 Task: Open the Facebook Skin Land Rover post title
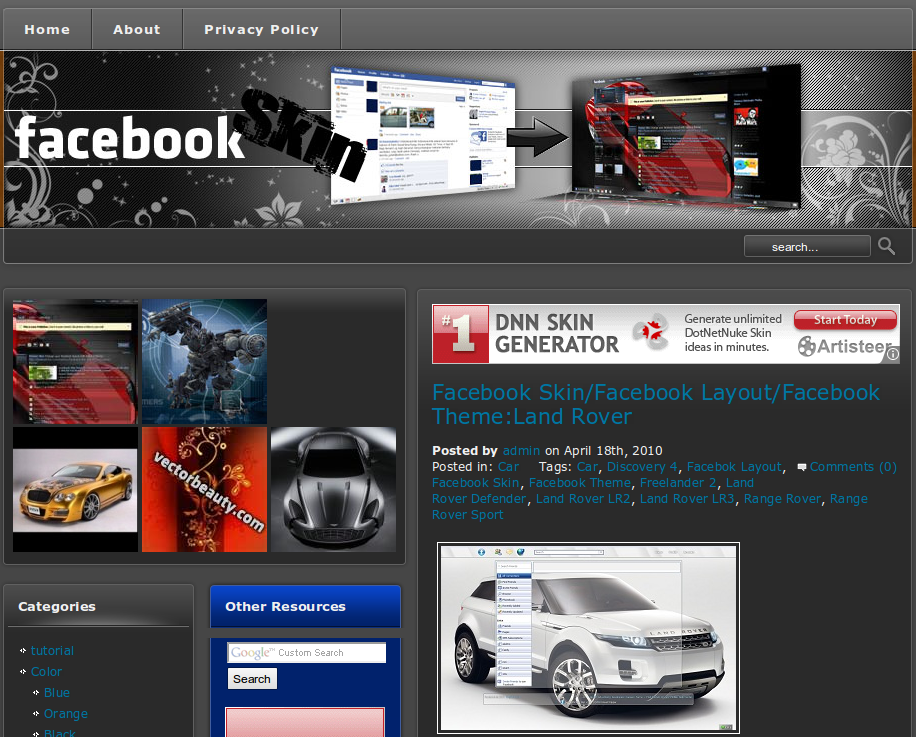(x=655, y=404)
